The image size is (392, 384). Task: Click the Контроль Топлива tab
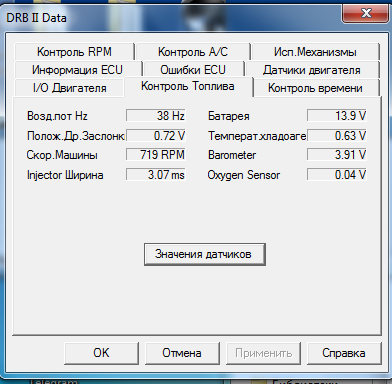(x=188, y=86)
